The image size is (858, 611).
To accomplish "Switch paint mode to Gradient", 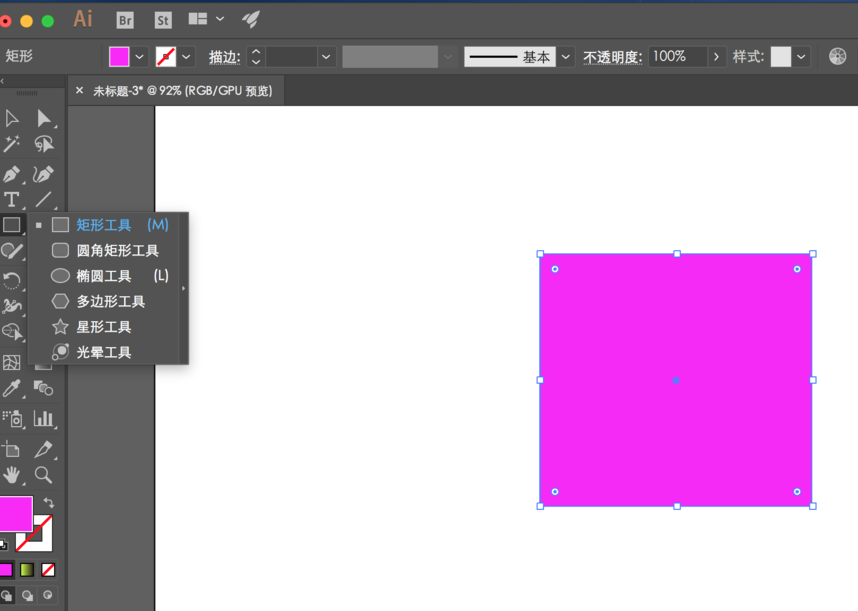I will pos(27,570).
